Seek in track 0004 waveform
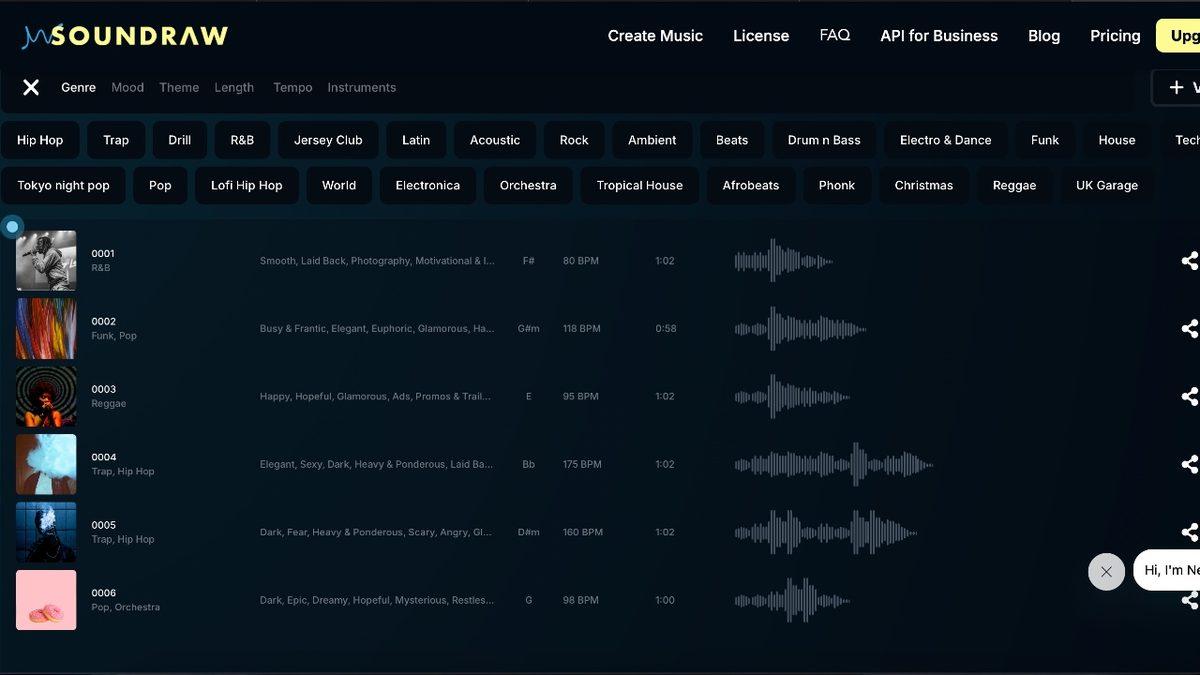This screenshot has width=1200, height=675. tap(833, 465)
